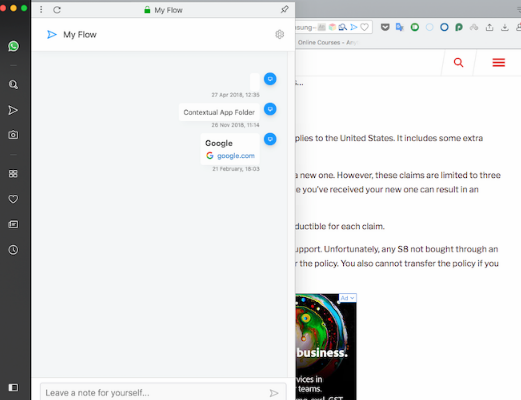Open the red hamburger menu on webpage
This screenshot has width=521, height=400.
point(499,62)
